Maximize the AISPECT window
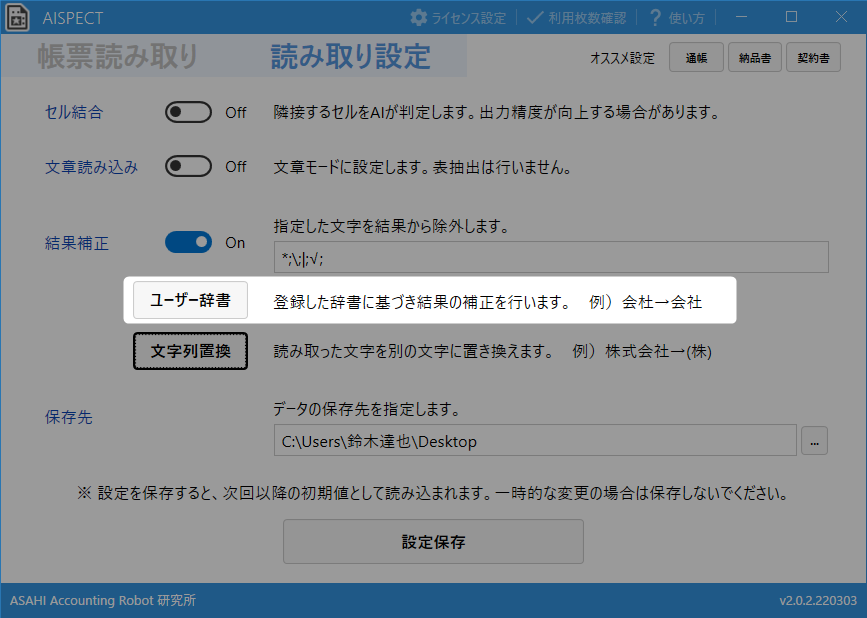 pyautogui.click(x=791, y=17)
